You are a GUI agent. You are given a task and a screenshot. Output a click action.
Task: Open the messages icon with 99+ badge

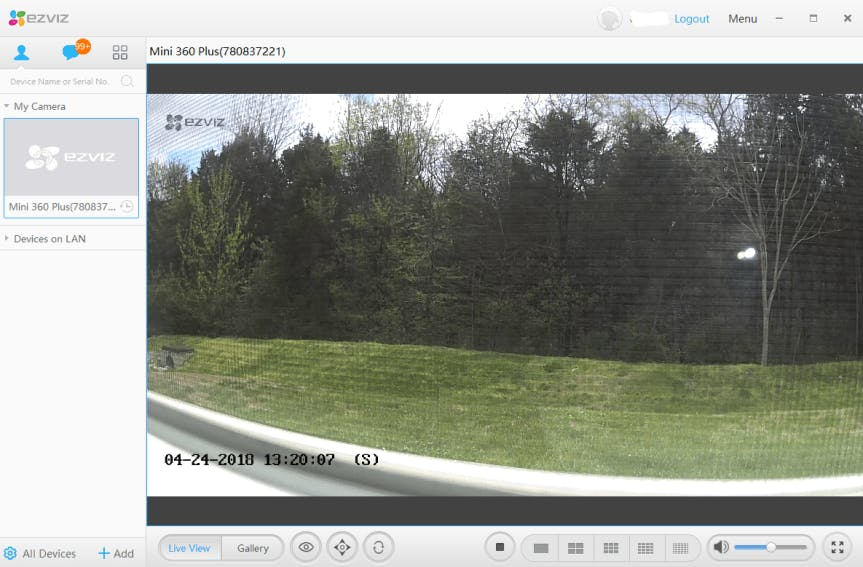[72, 52]
